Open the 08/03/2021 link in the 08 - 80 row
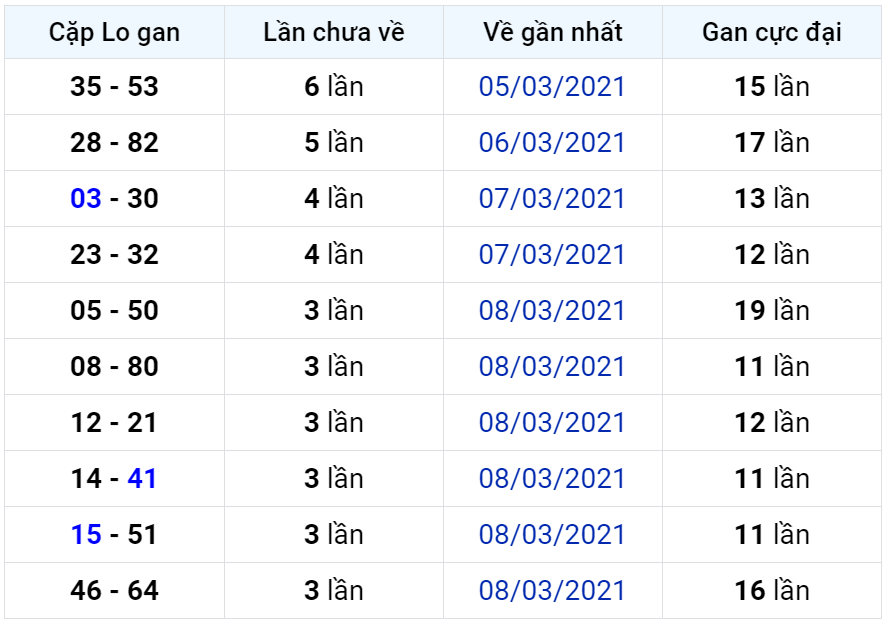This screenshot has width=888, height=621. coord(552,367)
